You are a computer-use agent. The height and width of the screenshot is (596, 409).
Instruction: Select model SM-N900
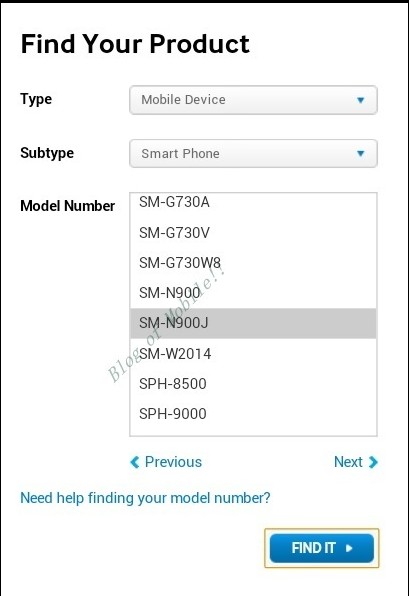pyautogui.click(x=253, y=293)
